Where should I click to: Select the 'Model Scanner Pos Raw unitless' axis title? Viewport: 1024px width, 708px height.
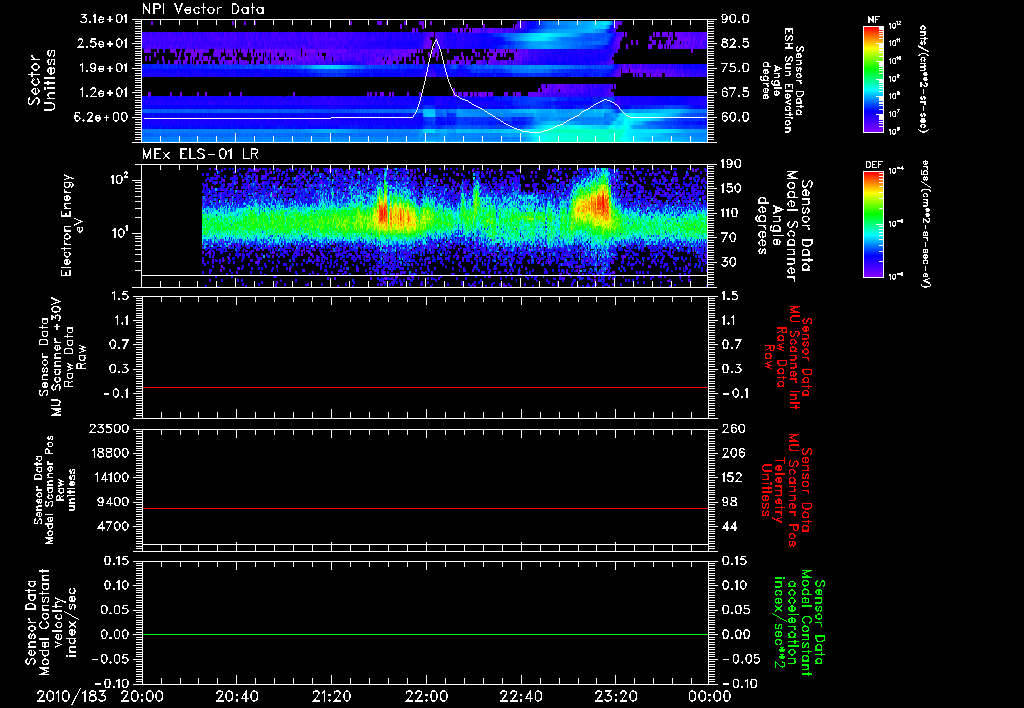click(56, 490)
